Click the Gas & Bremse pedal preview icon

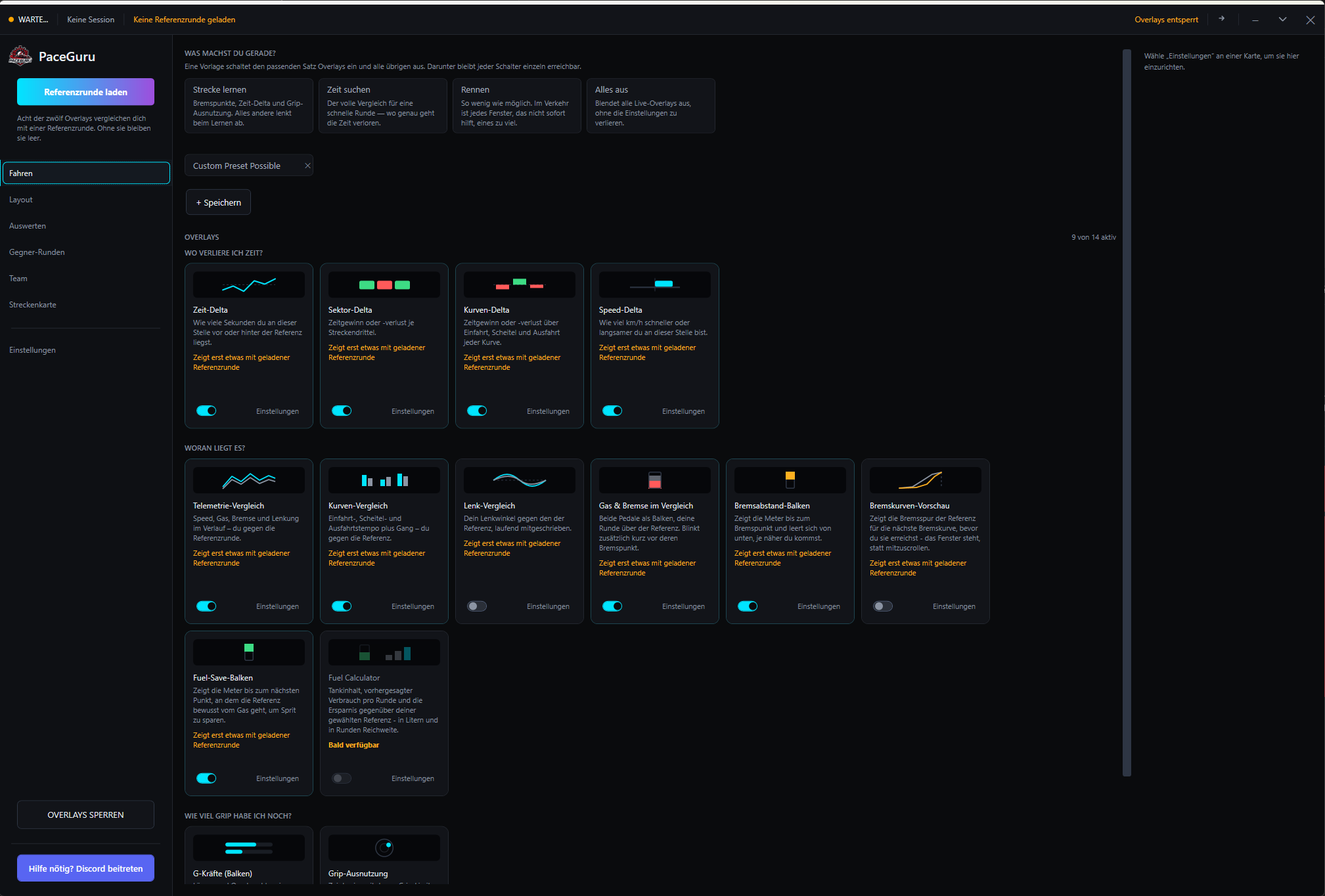(655, 480)
